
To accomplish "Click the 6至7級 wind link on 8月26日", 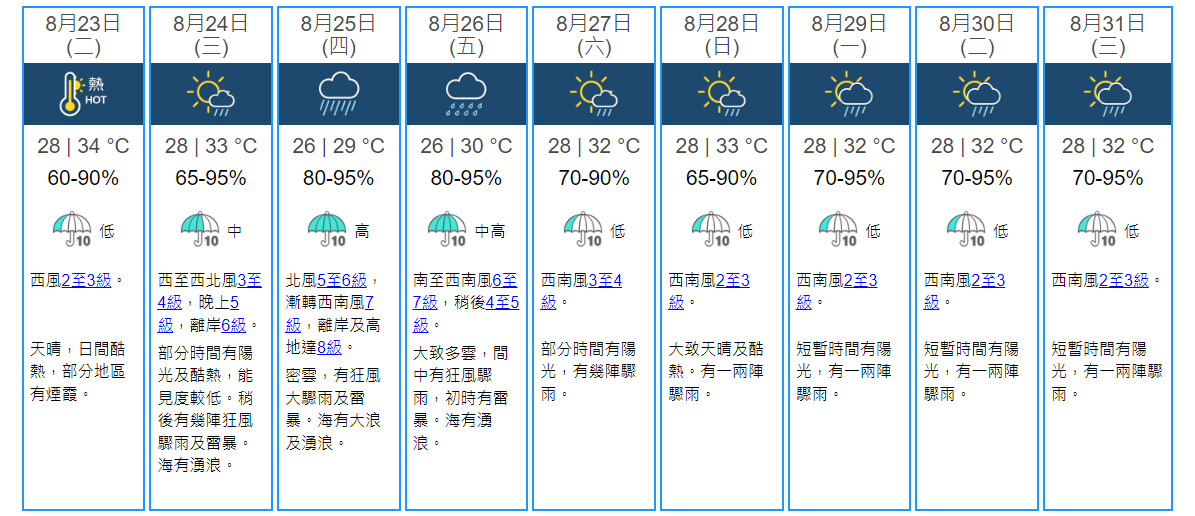I will click(x=506, y=281).
